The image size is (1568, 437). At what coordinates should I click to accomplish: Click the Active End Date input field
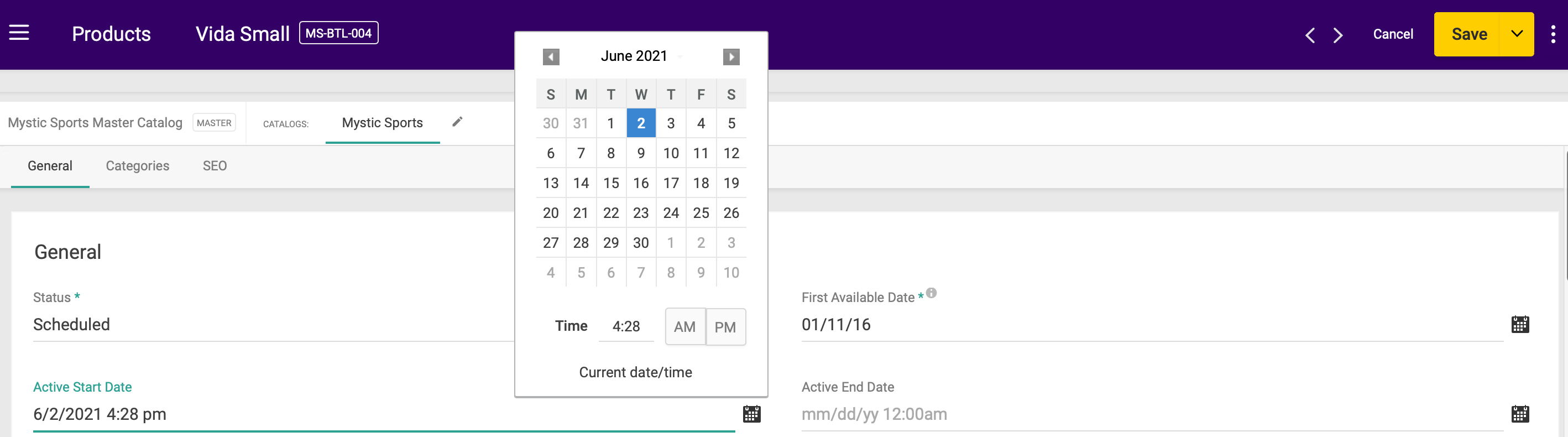point(1152,414)
